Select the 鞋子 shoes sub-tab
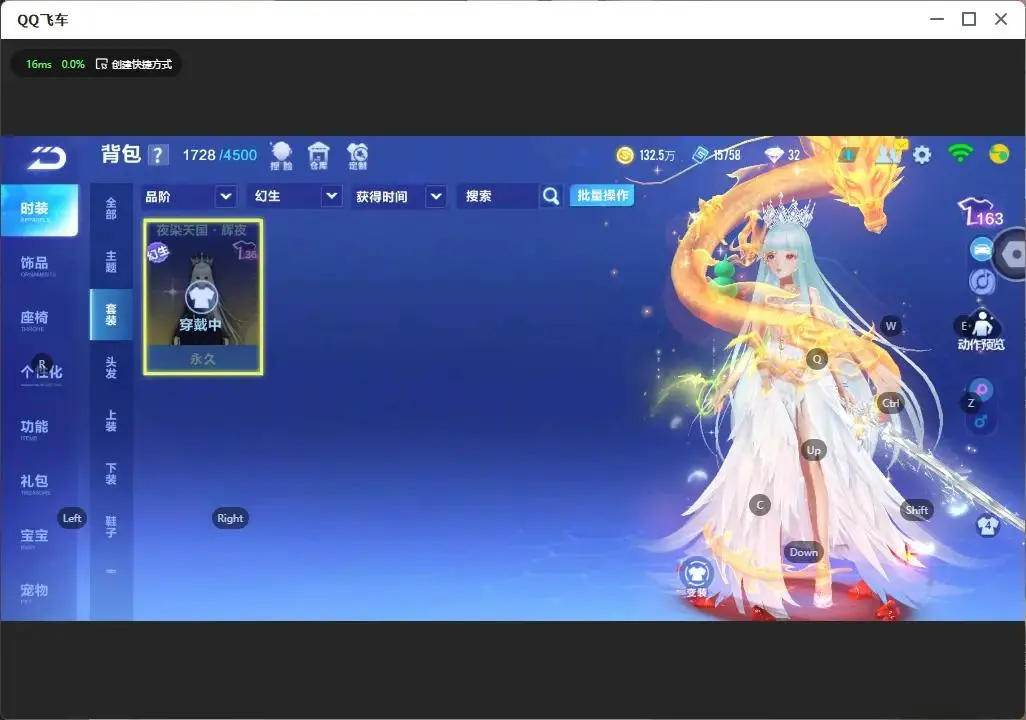Image resolution: width=1026 pixels, height=720 pixels. click(111, 527)
